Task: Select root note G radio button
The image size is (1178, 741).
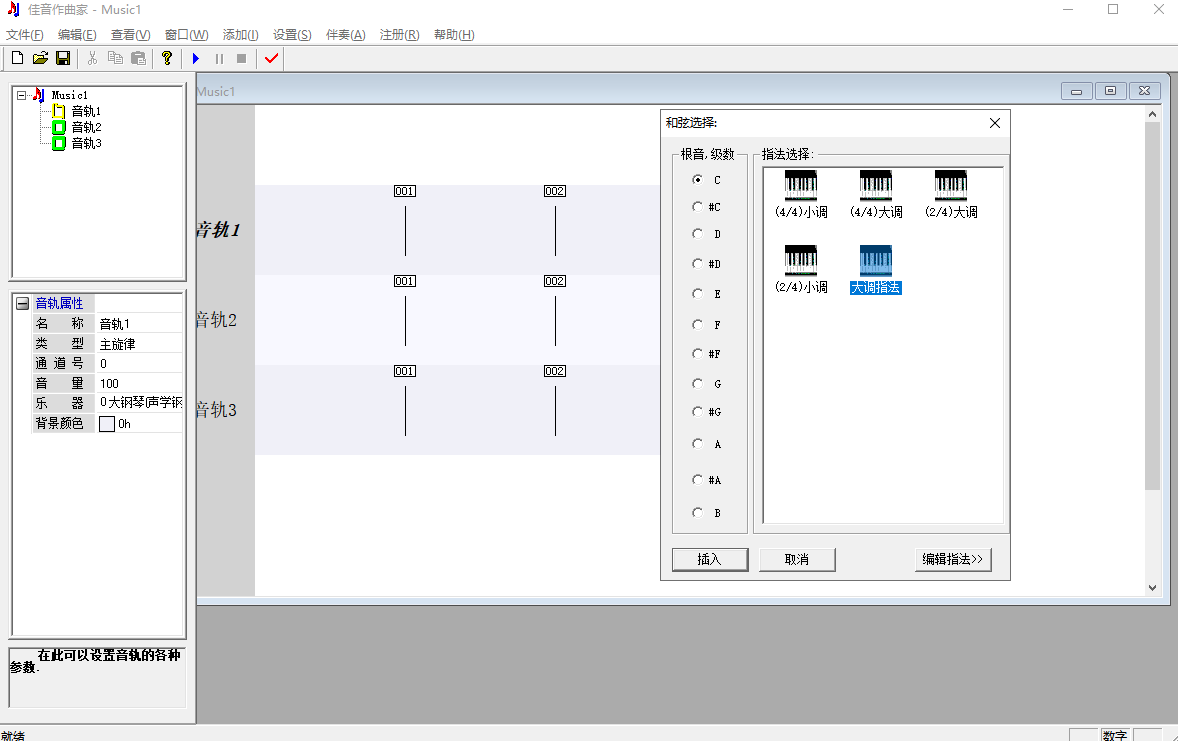Action: 698,383
